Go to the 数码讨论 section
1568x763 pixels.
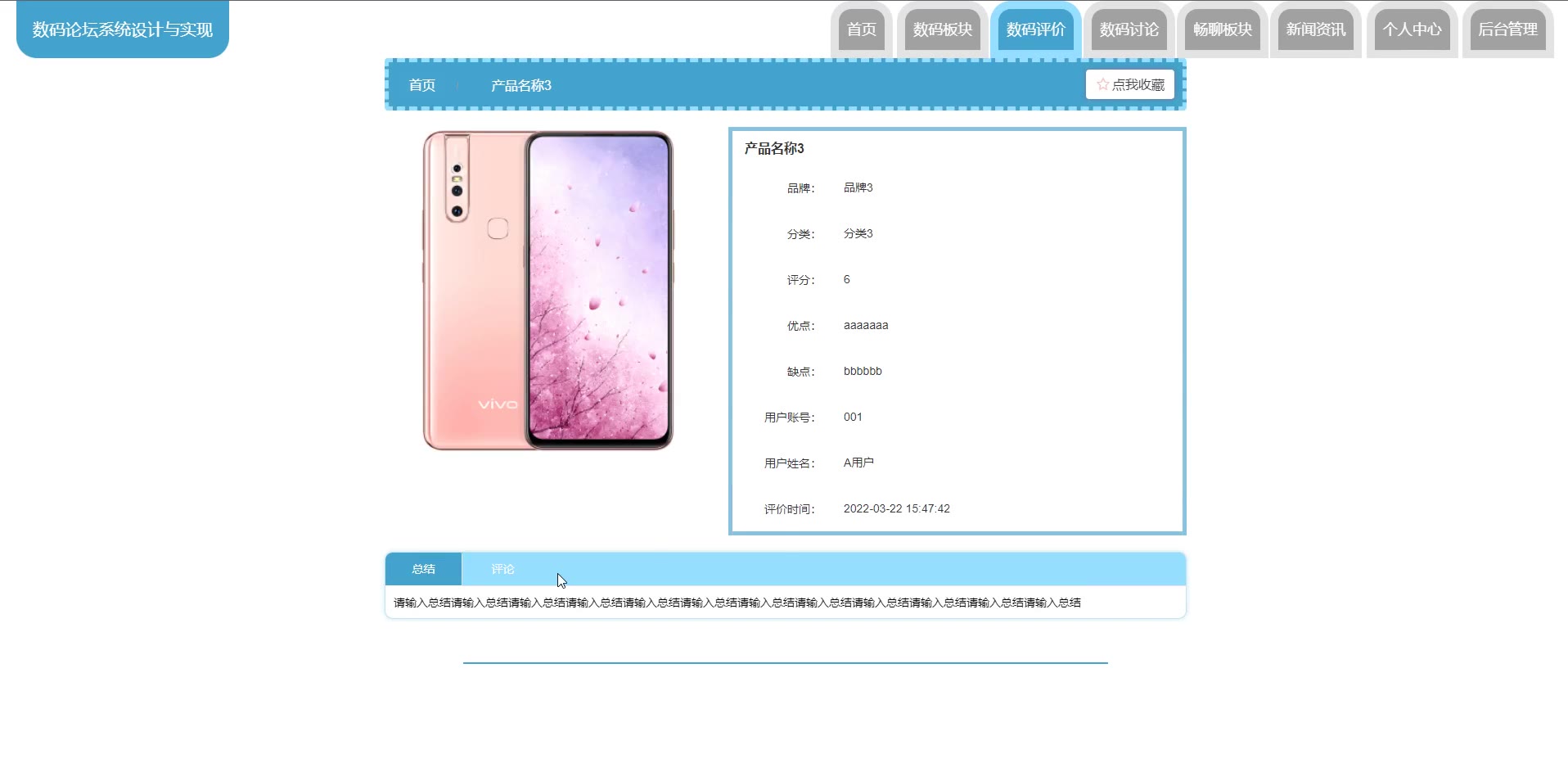[1129, 29]
